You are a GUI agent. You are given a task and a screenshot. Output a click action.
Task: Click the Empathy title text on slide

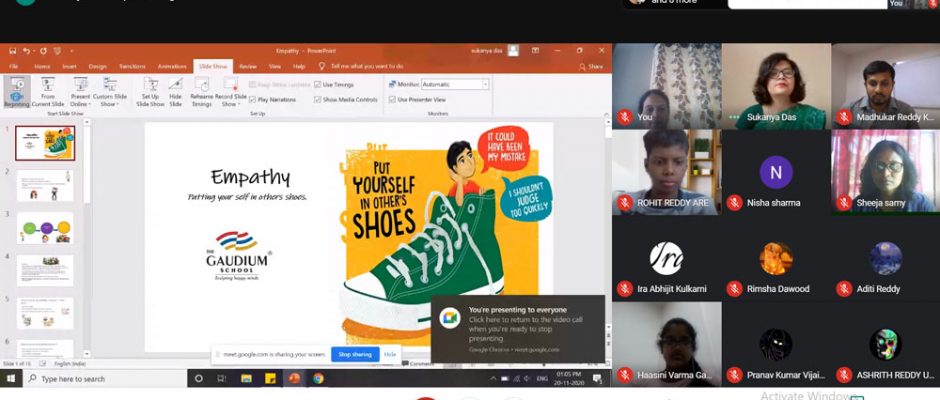[250, 178]
